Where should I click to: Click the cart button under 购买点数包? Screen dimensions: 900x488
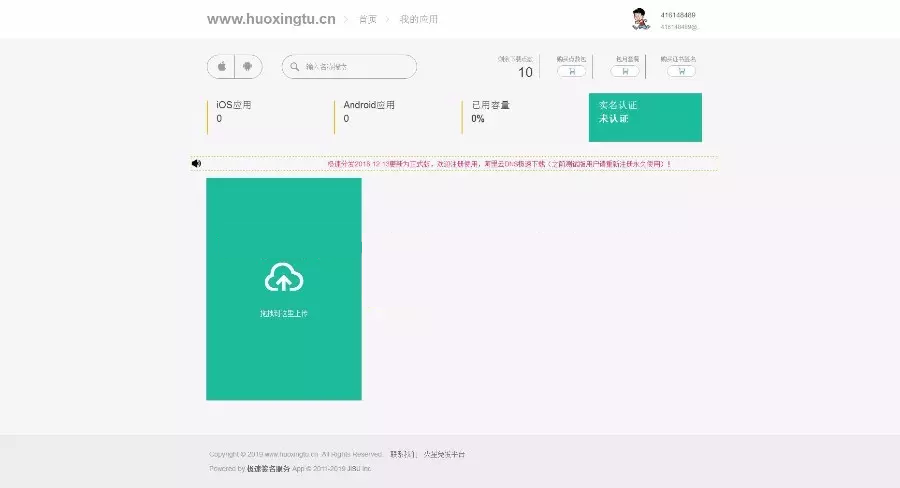572,71
